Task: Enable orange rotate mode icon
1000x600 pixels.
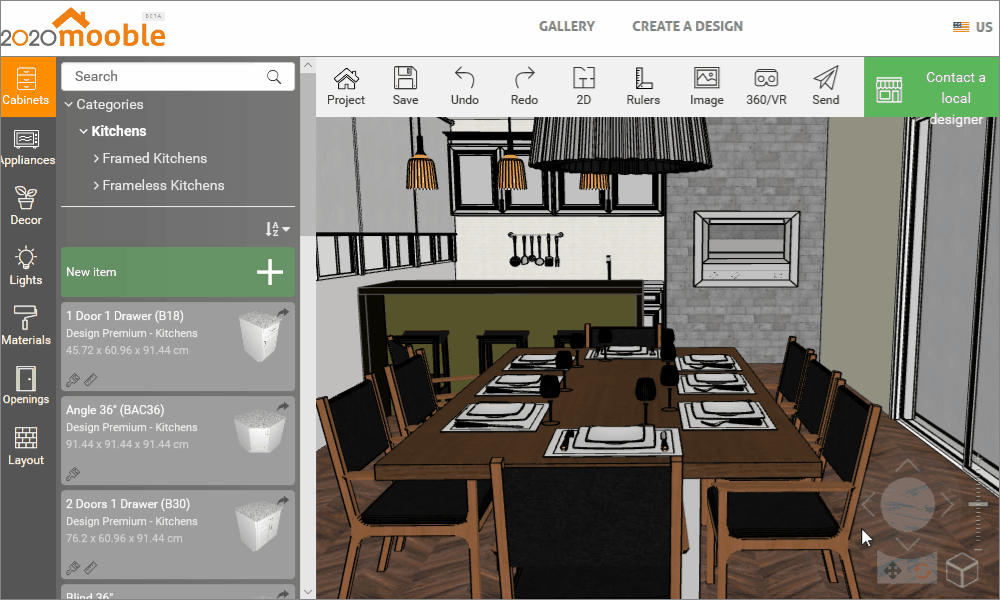Action: click(x=922, y=570)
